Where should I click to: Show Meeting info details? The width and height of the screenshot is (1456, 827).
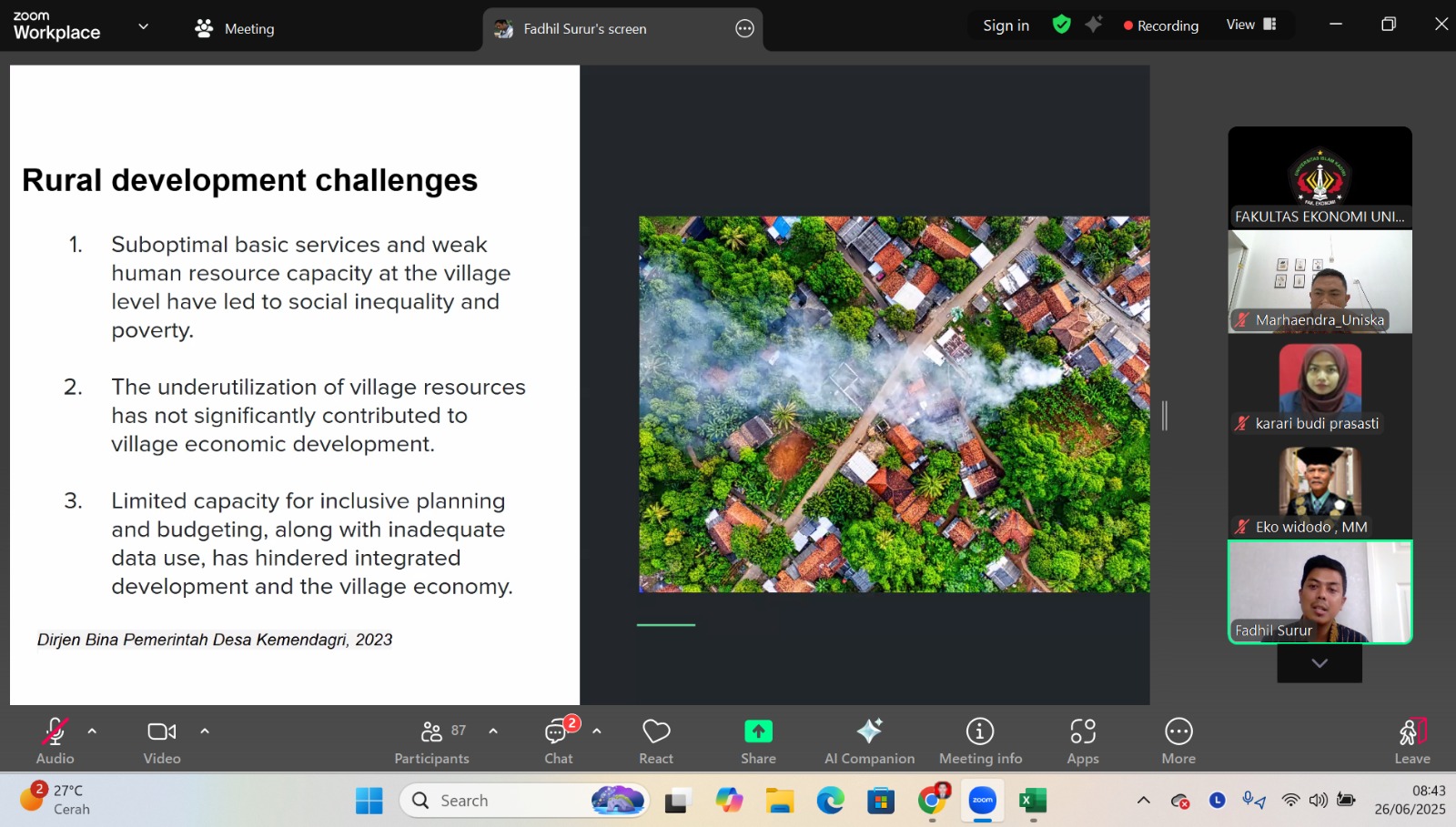[x=980, y=741]
